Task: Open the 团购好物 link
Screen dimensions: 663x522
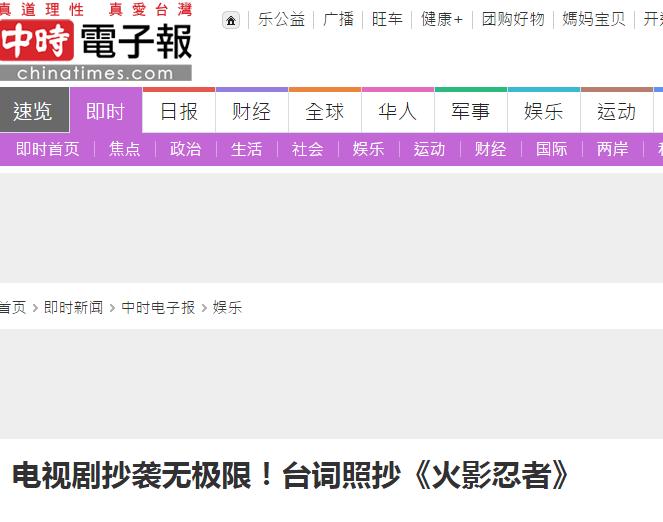Action: tap(513, 19)
